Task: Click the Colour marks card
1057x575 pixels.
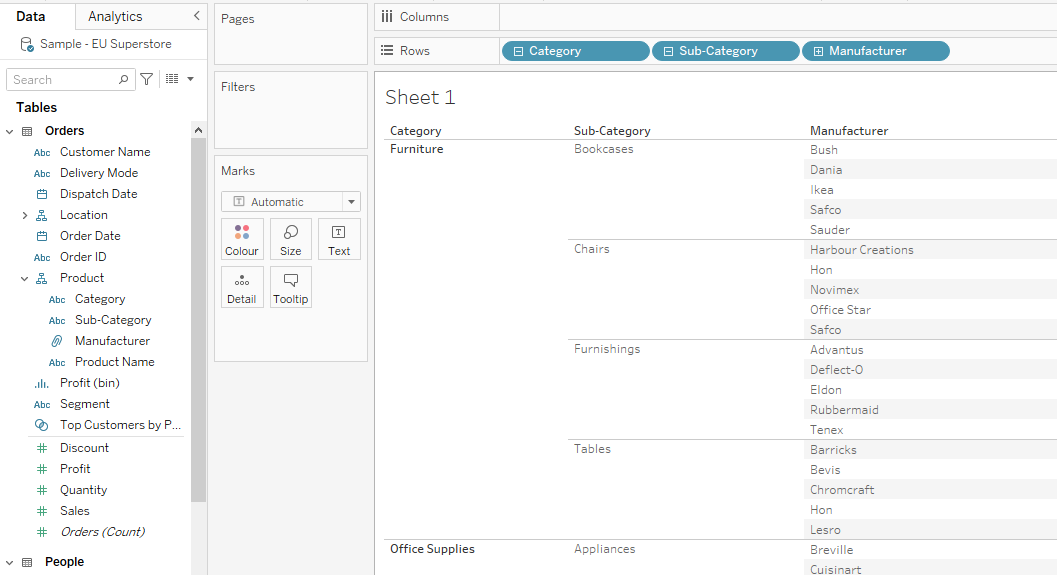Action: 242,239
